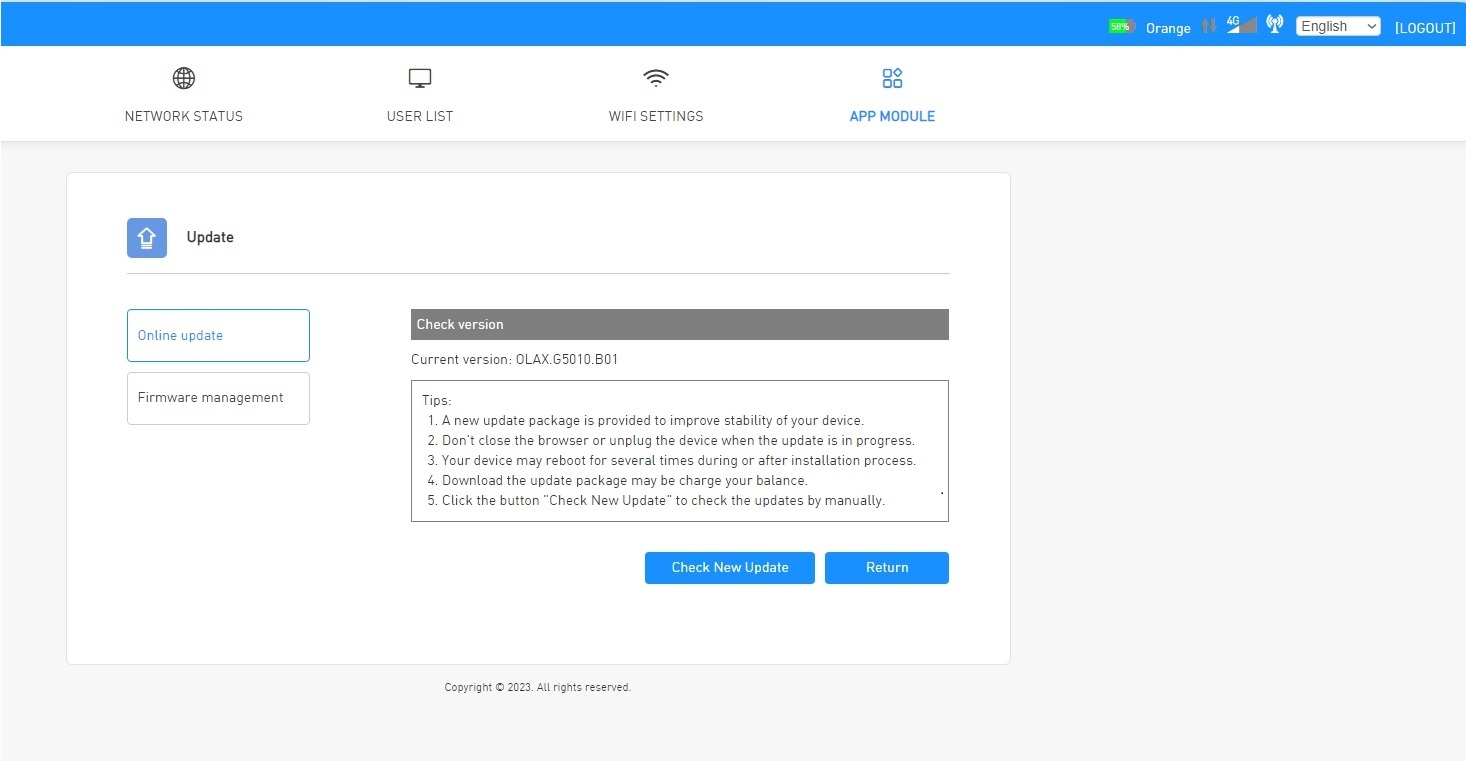Click the App Module grid icon
The image size is (1466, 761).
pyautogui.click(x=892, y=78)
